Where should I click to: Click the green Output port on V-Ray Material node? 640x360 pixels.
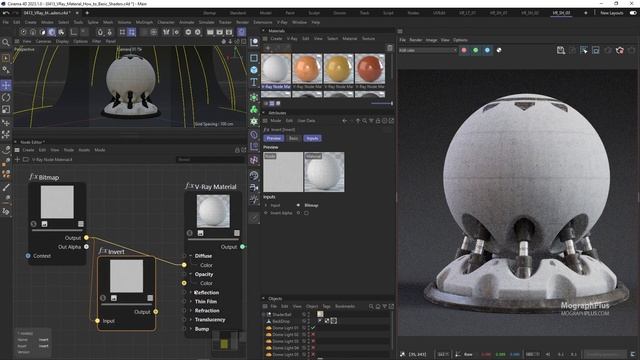(x=242, y=247)
